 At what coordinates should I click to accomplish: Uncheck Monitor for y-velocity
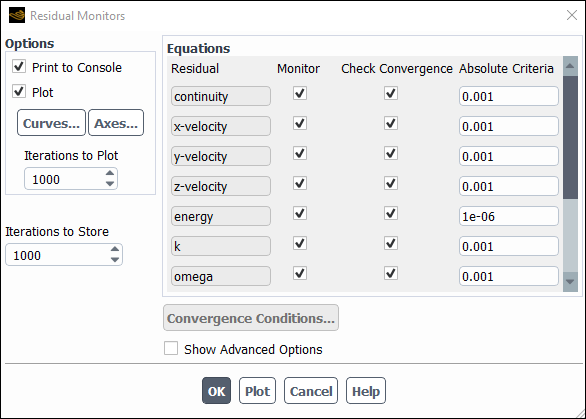300,153
